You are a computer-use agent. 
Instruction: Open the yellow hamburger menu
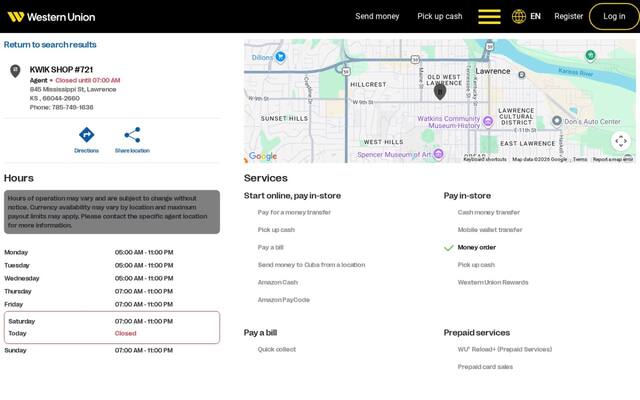(489, 17)
